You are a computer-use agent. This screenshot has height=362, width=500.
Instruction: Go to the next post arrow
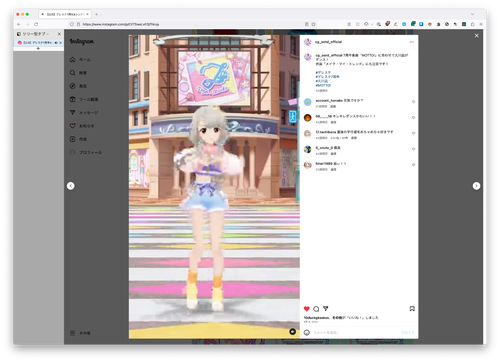point(476,186)
